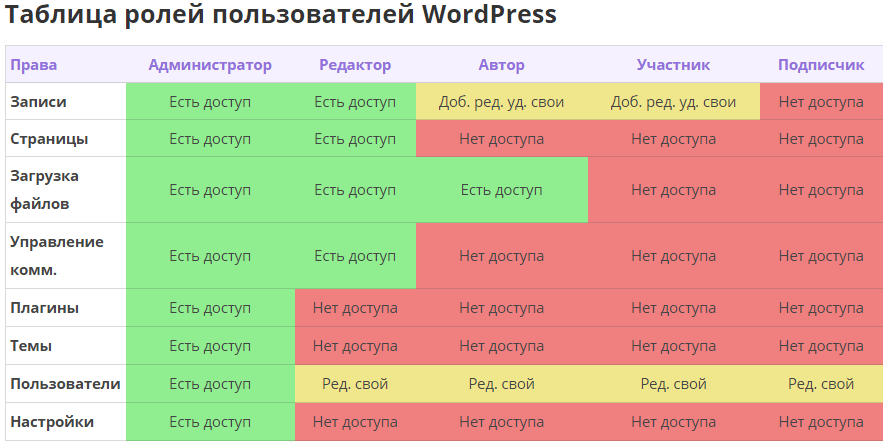The width and height of the screenshot is (891, 448).
Task: Click "Доб. ред. уд. свои" under Автор
Action: point(502,102)
